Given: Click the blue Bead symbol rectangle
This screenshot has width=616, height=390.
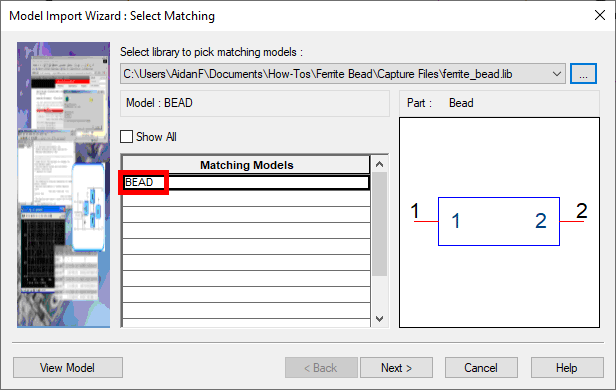Looking at the screenshot, I should tap(499, 222).
